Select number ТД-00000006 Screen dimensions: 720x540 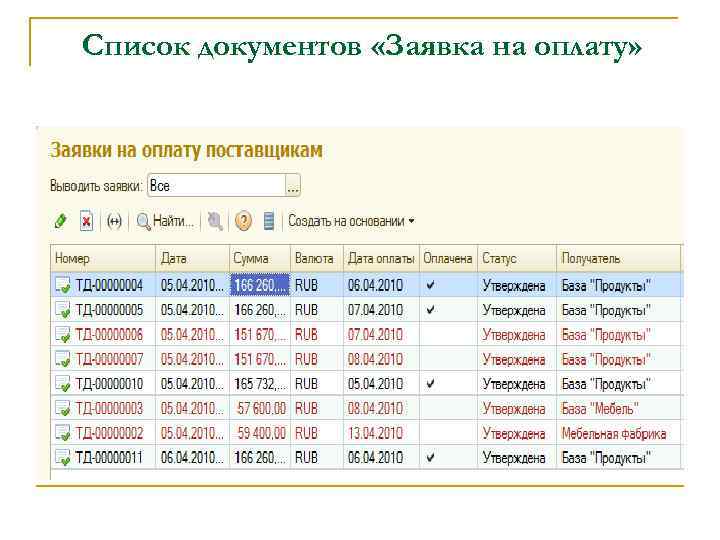109,335
